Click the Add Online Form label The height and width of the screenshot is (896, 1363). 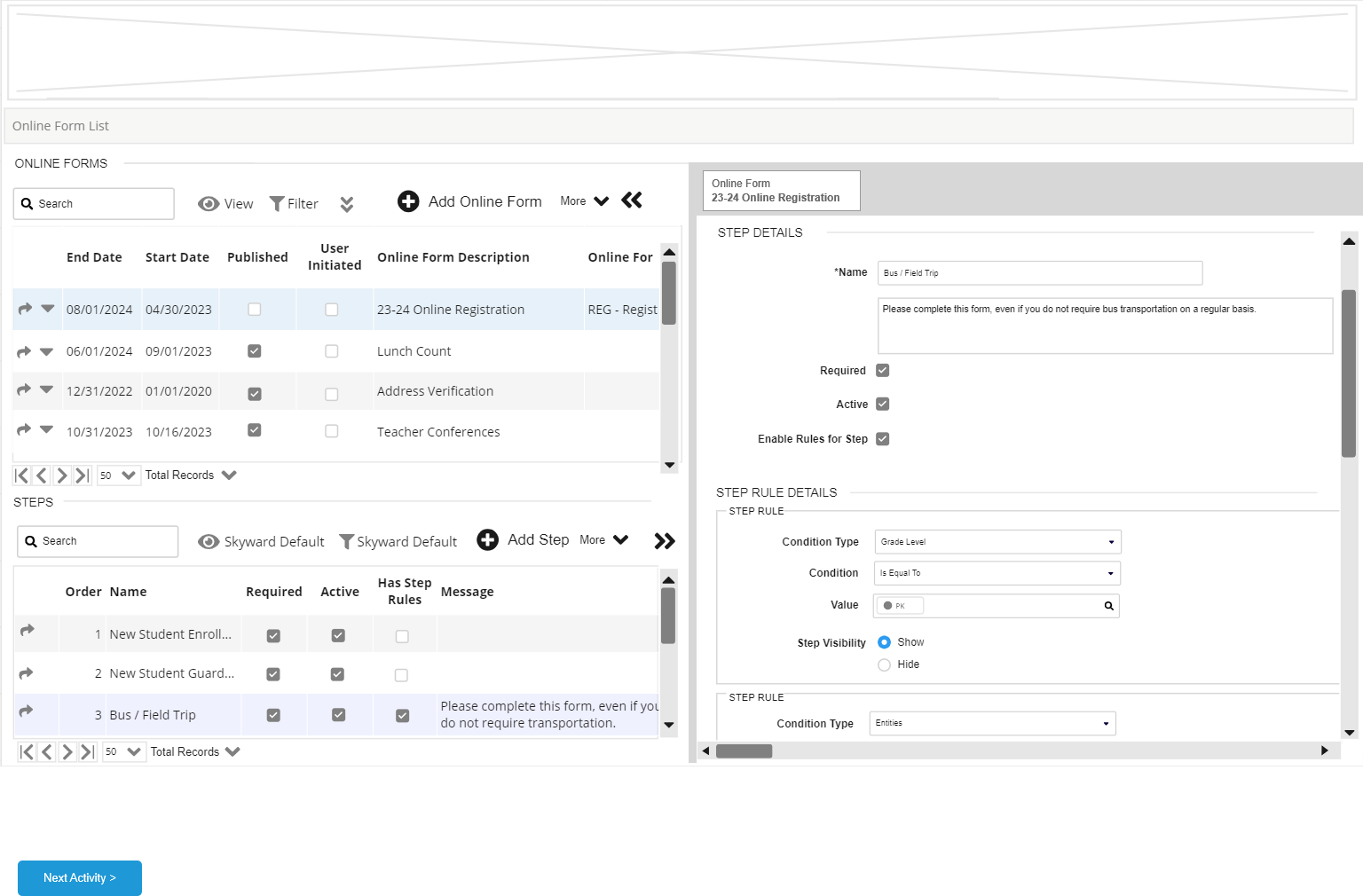pyautogui.click(x=485, y=201)
